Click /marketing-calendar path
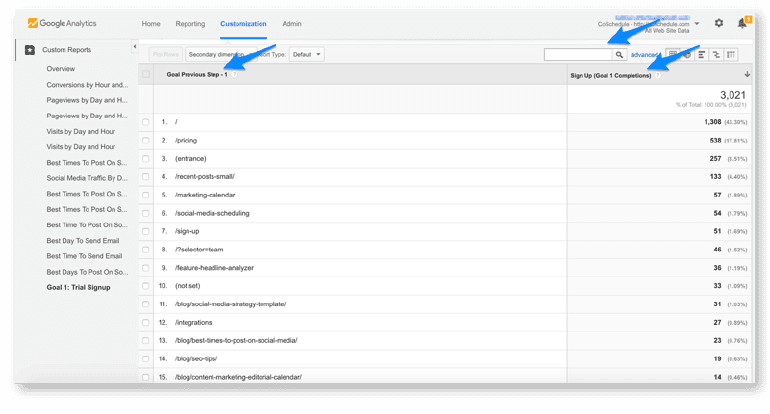770x414 pixels. [205, 195]
